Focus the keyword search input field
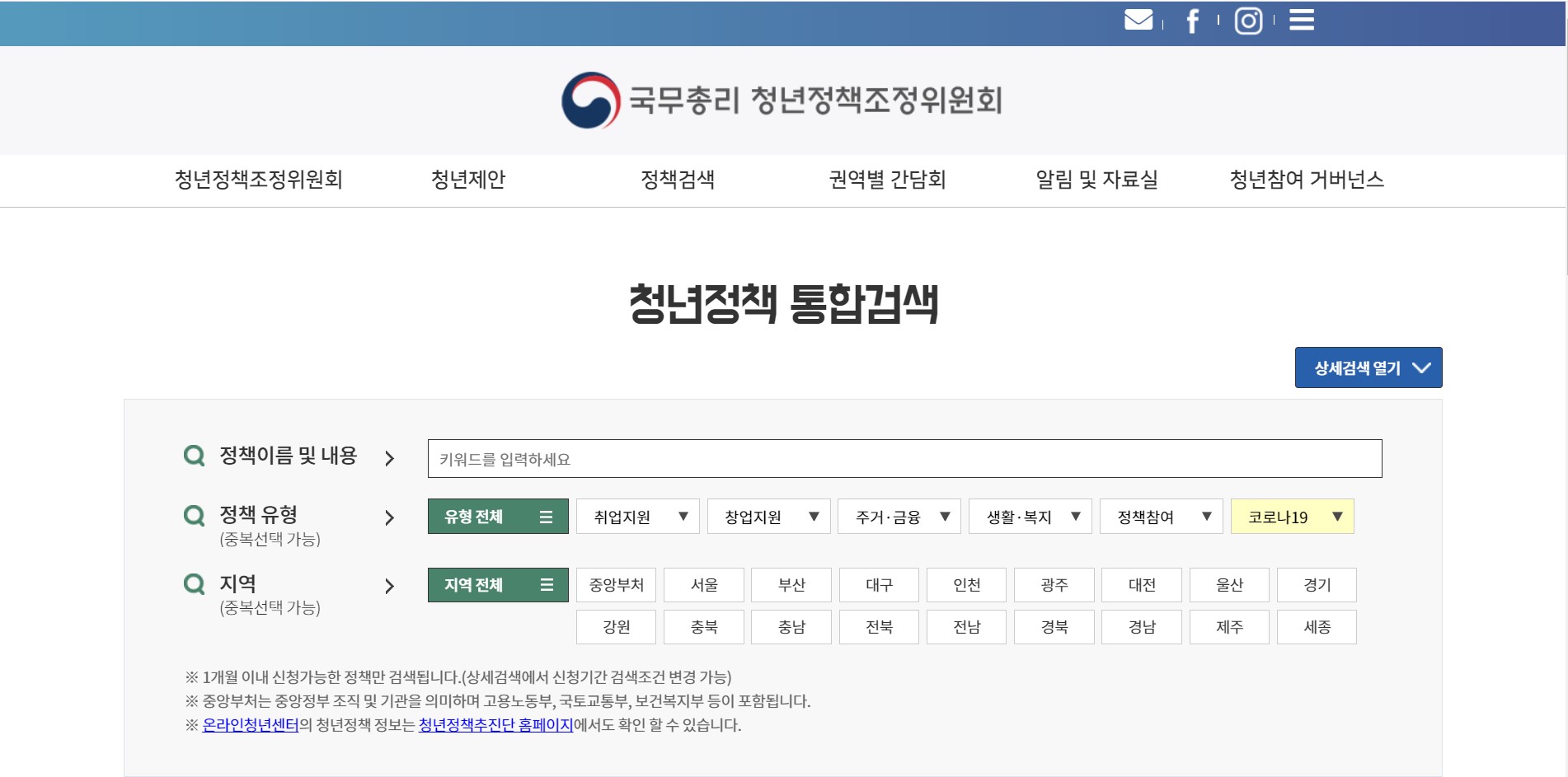This screenshot has width=1568, height=777. click(904, 458)
